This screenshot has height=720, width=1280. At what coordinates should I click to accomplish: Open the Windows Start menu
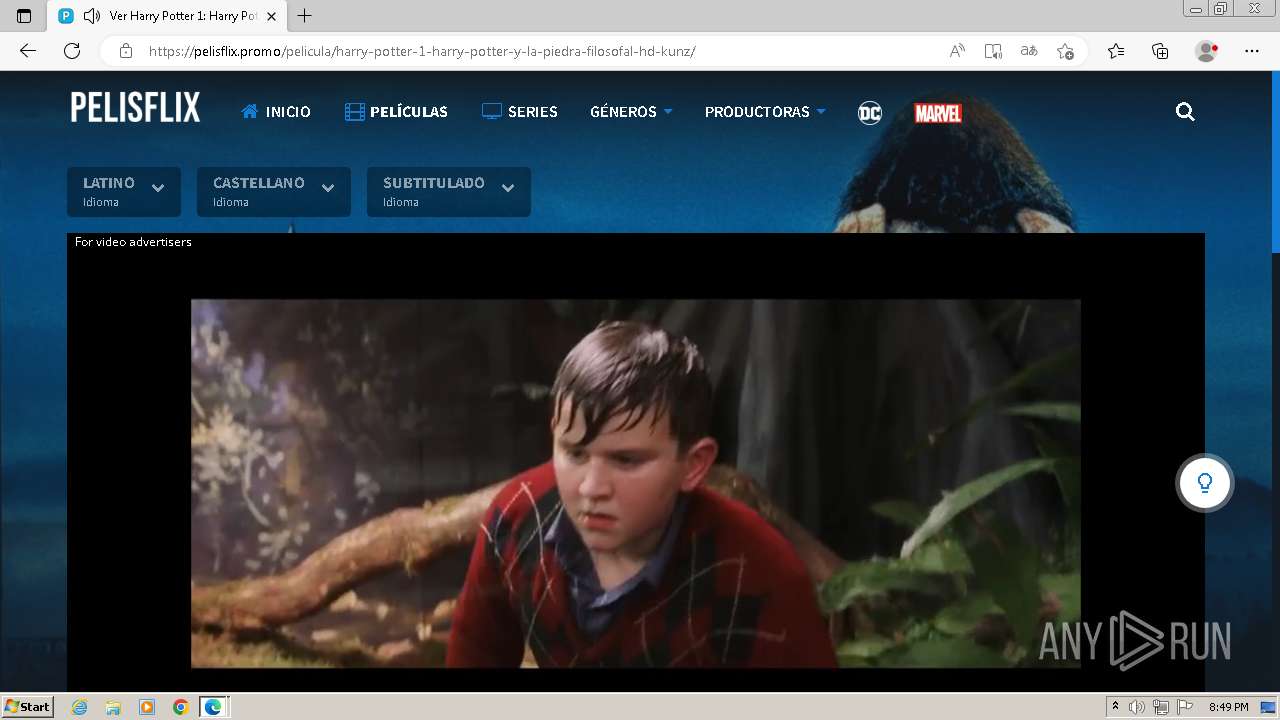pos(27,706)
